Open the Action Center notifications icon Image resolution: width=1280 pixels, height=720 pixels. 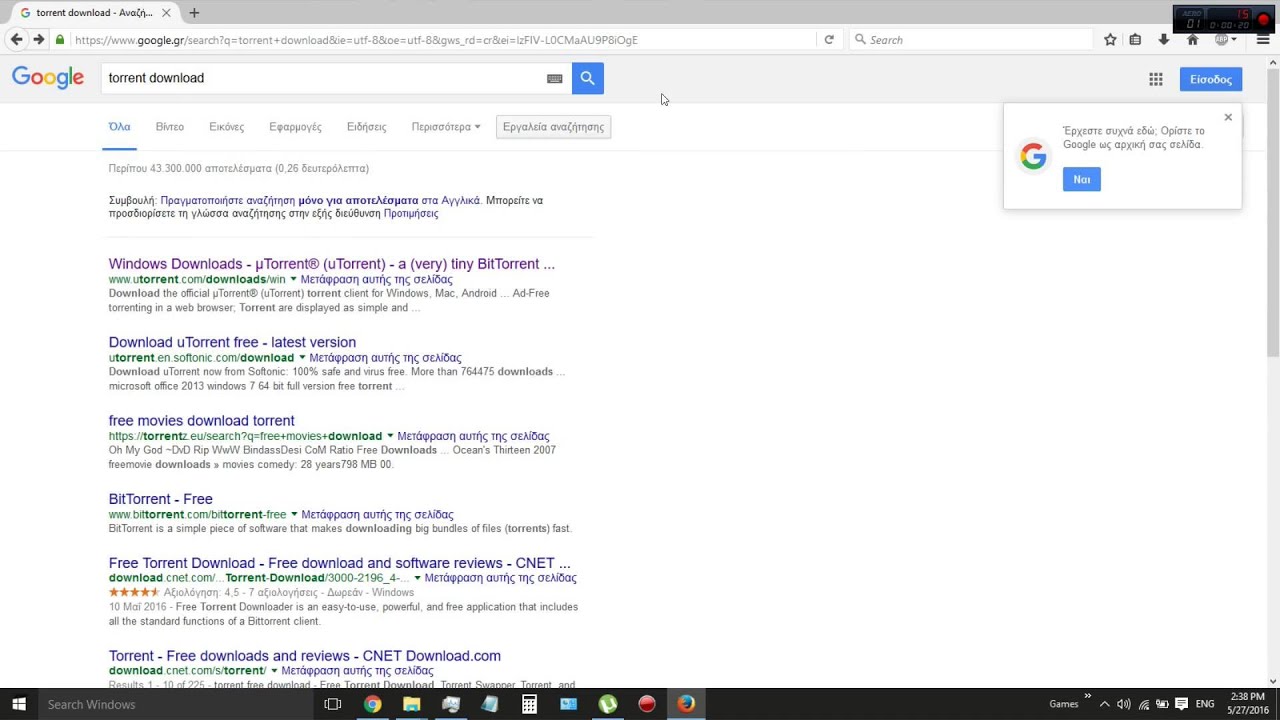click(1182, 704)
